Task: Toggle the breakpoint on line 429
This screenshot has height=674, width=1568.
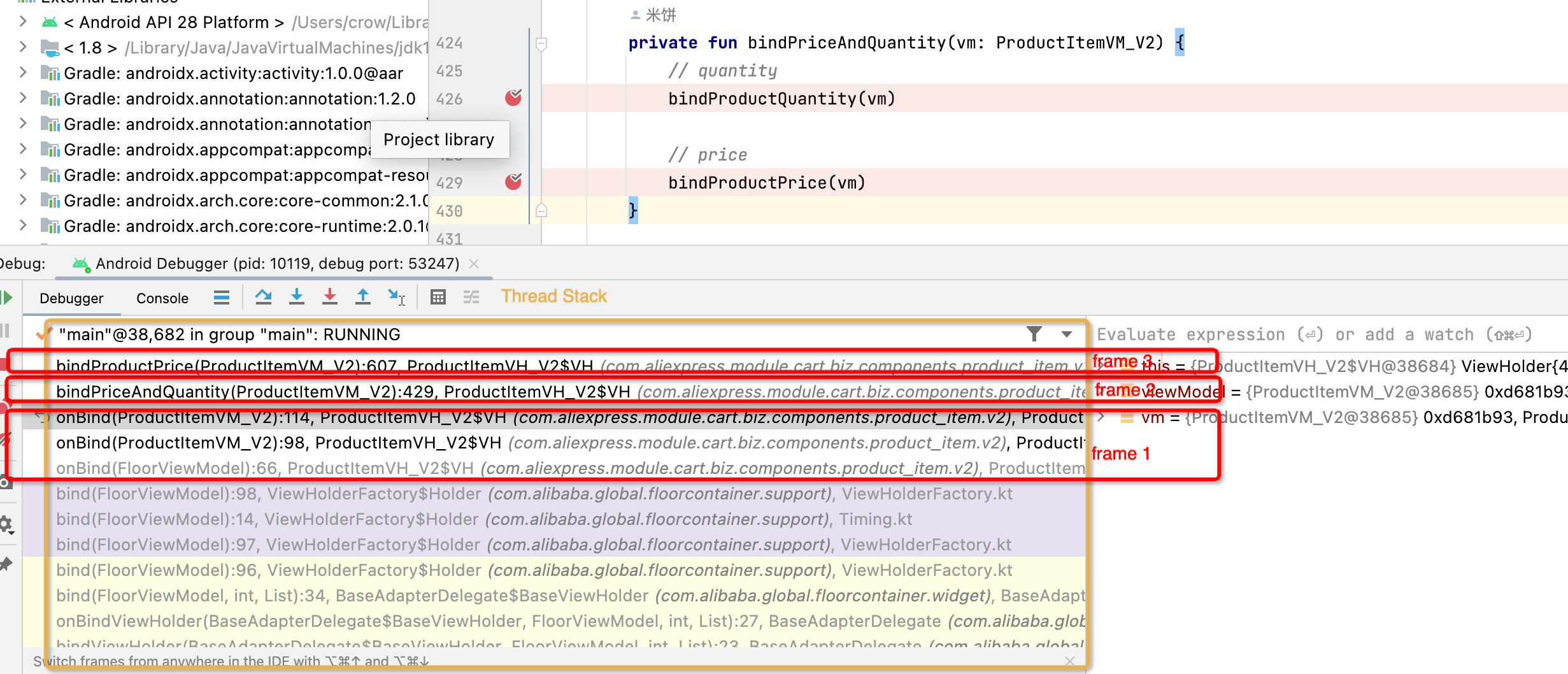Action: (513, 182)
